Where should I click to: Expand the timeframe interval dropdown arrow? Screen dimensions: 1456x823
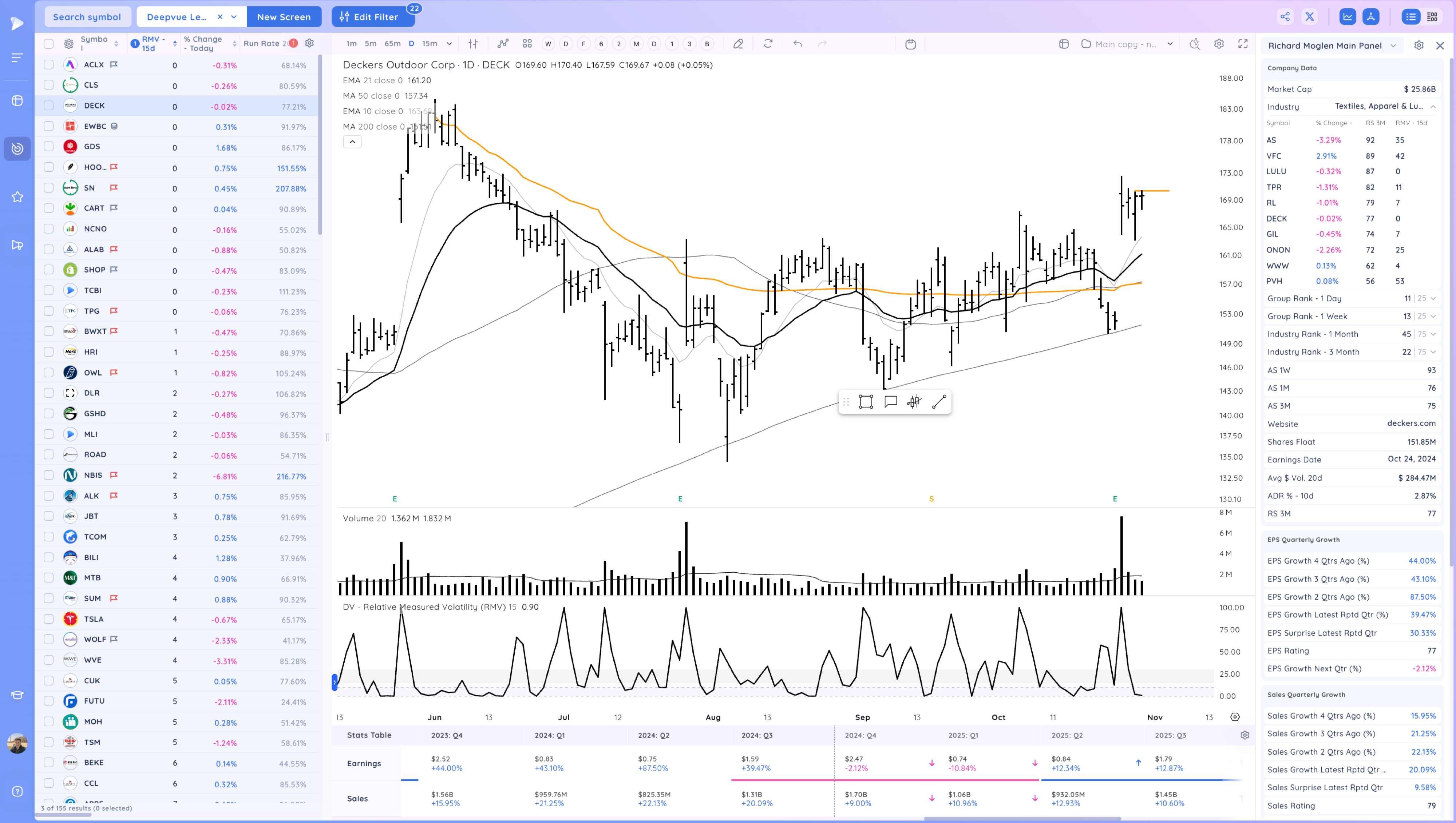(x=449, y=44)
